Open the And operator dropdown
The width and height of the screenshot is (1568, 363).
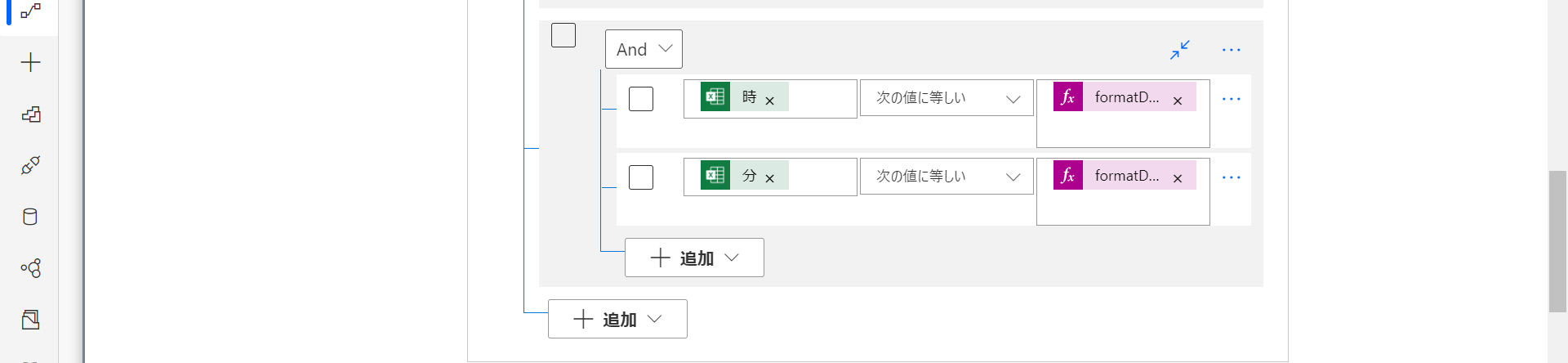point(644,49)
